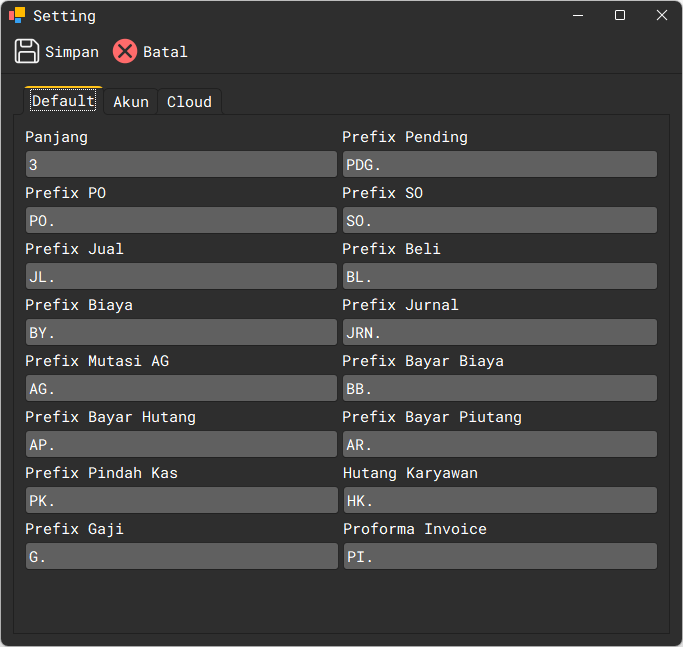This screenshot has height=647, width=683.
Task: Minimize the Setting window
Action: pyautogui.click(x=578, y=16)
